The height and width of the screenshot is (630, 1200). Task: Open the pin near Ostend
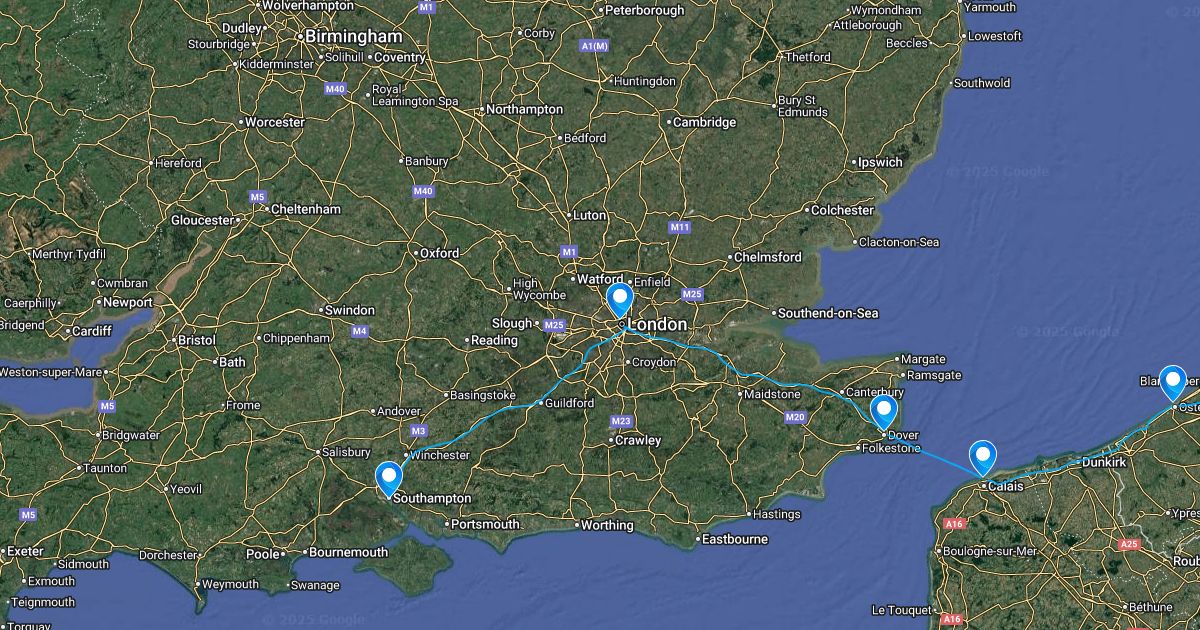1172,383
